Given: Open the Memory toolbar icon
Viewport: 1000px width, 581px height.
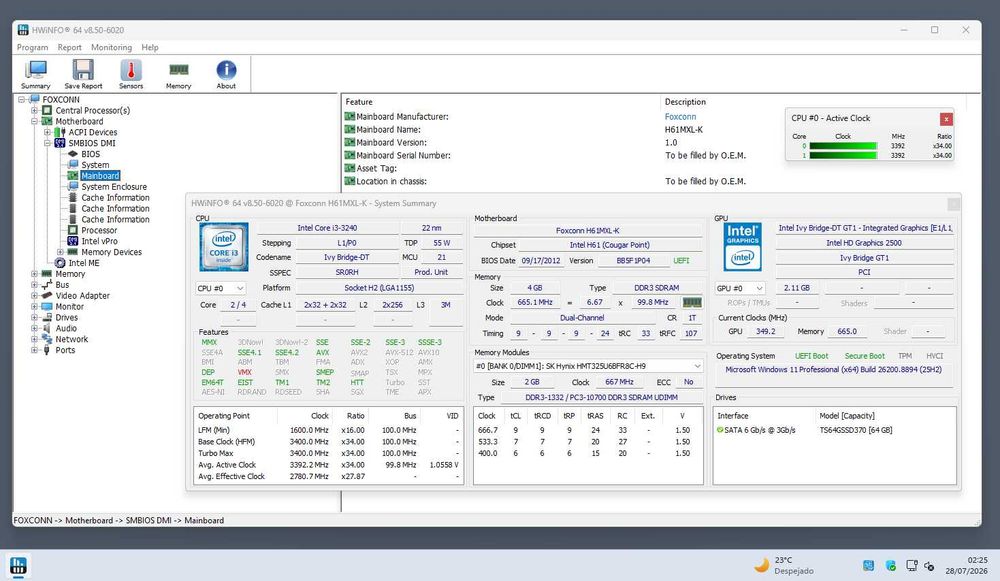Looking at the screenshot, I should (179, 74).
